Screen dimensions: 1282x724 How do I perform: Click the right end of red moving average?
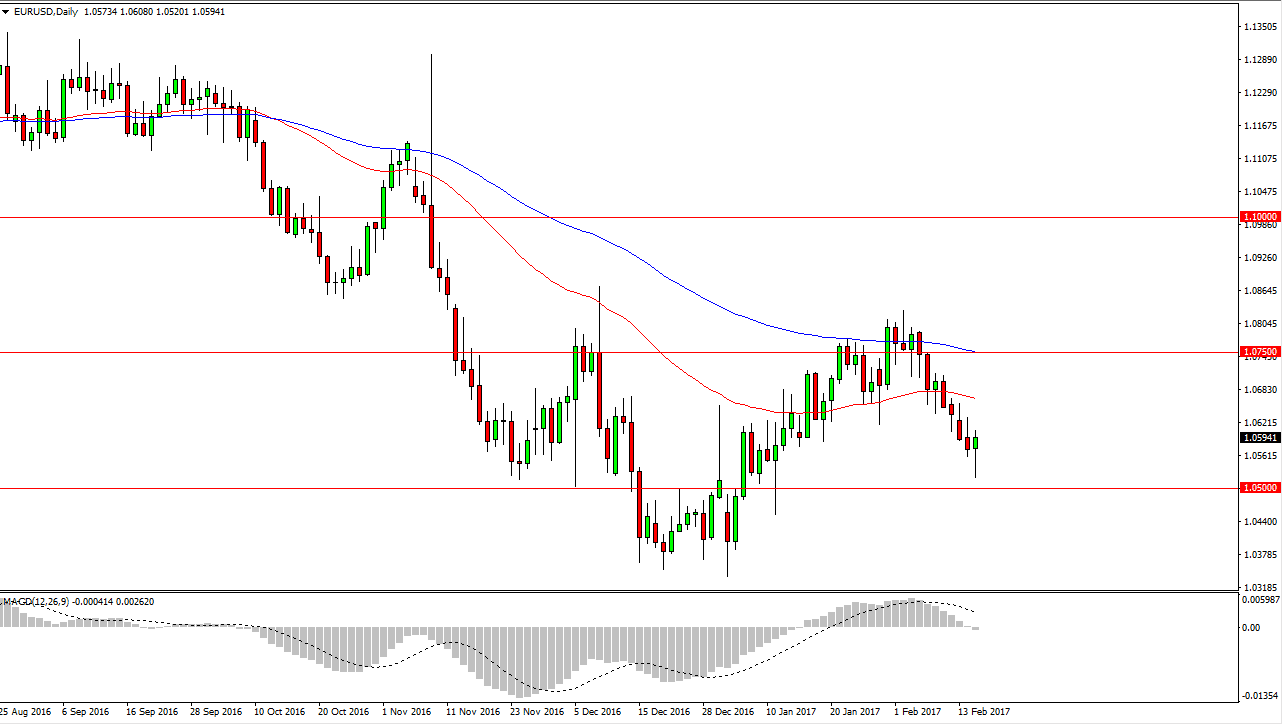[x=974, y=398]
